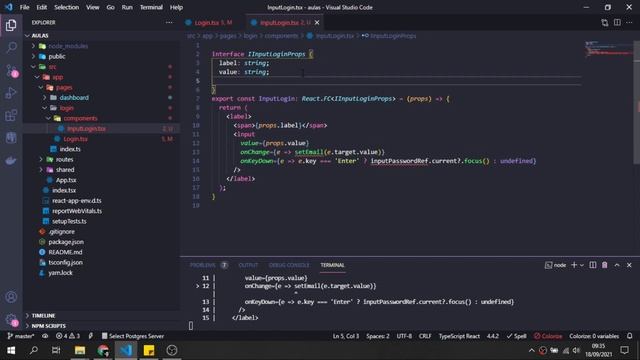Toggle Spell checker in status bar
This screenshot has width=640, height=360.
[516, 336]
